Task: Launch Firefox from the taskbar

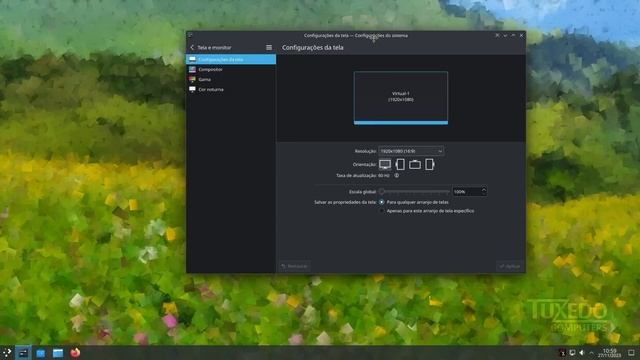Action: [x=75, y=353]
